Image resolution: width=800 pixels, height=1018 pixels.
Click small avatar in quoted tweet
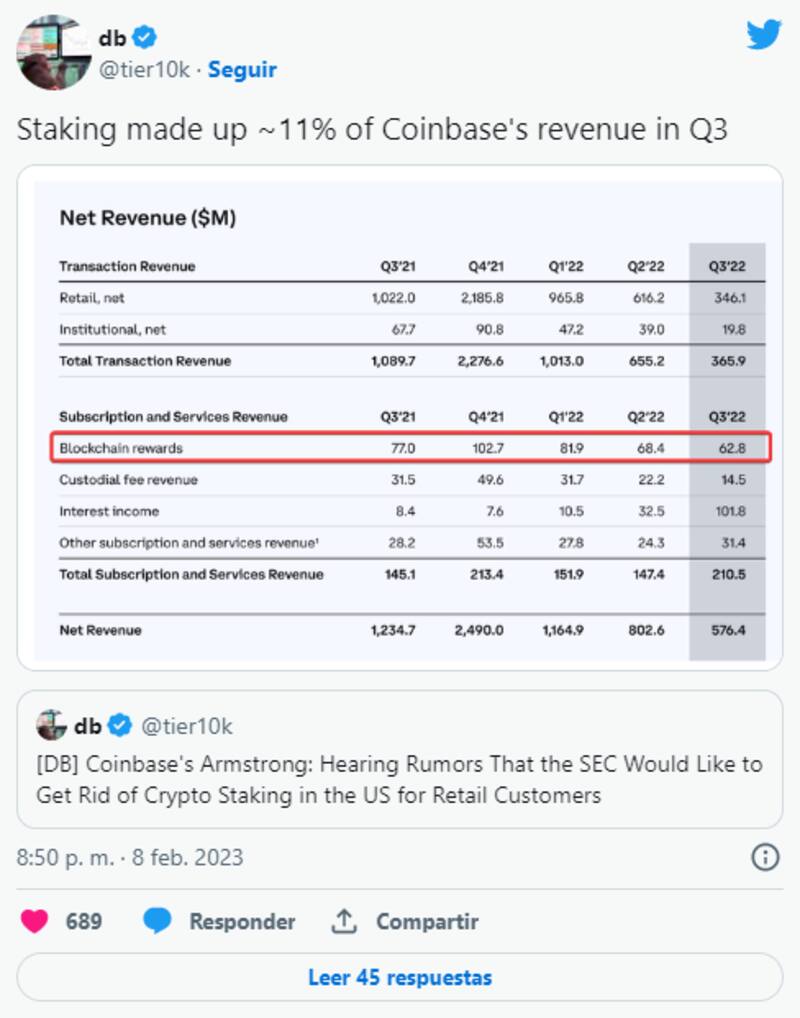[x=52, y=725]
